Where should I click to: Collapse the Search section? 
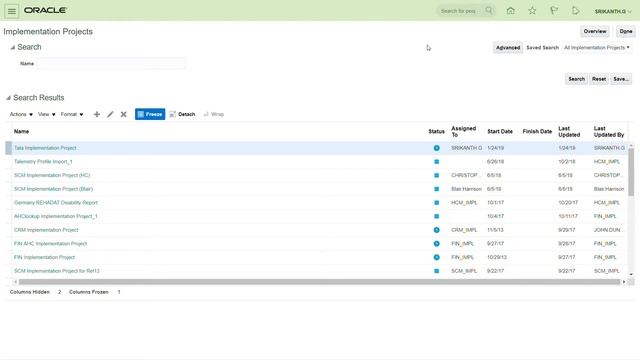pyautogui.click(x=13, y=47)
